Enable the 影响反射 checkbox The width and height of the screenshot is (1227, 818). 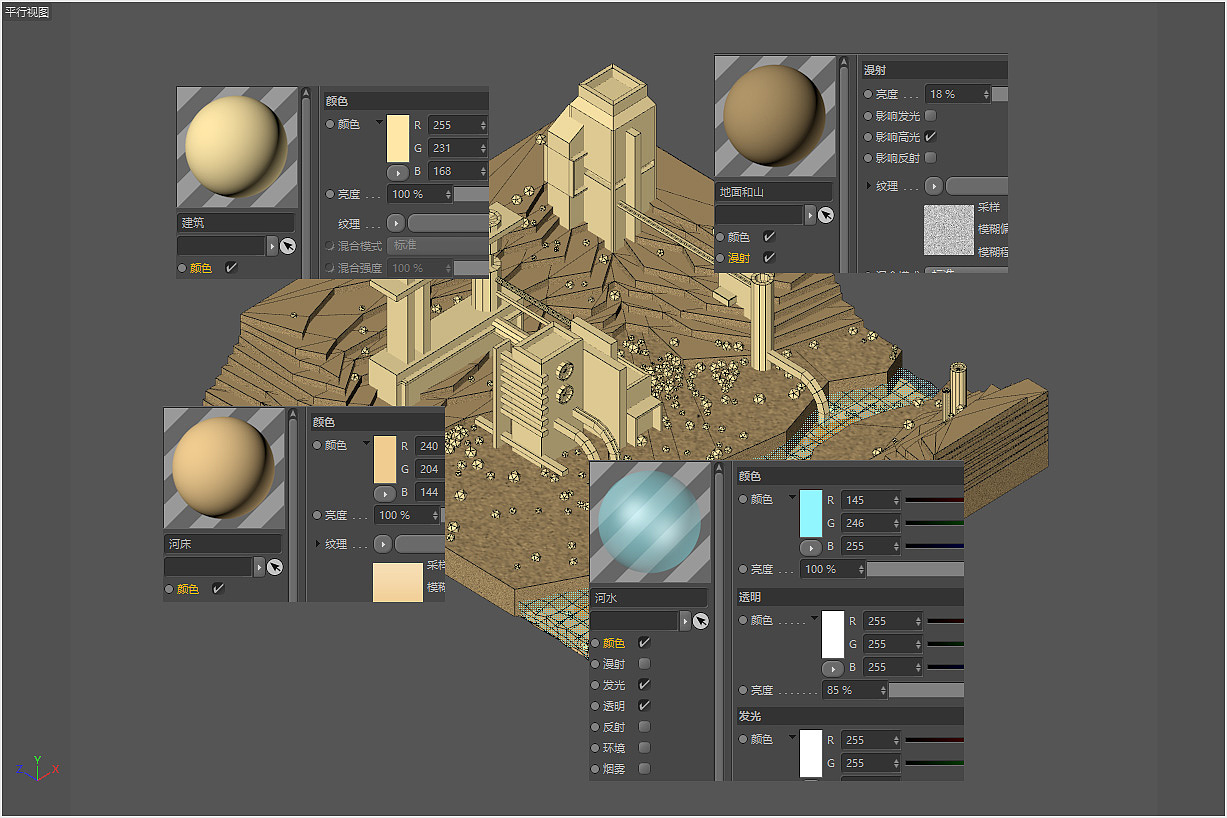[931, 158]
